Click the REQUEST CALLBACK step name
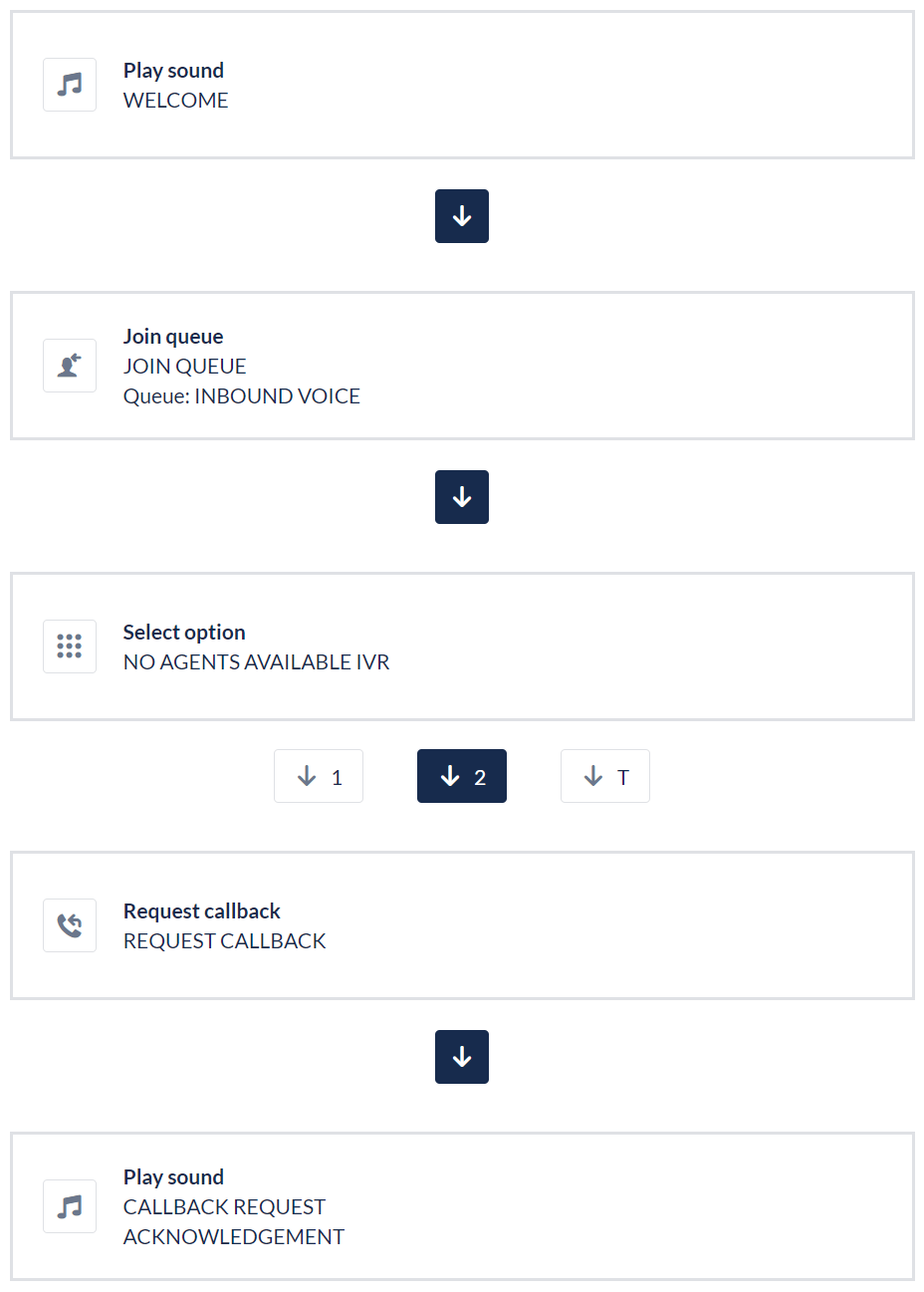 coord(225,941)
